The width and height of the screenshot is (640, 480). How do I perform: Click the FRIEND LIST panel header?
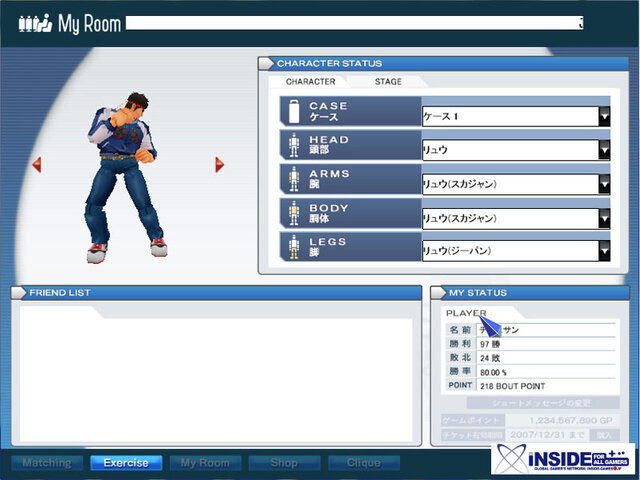(216, 293)
